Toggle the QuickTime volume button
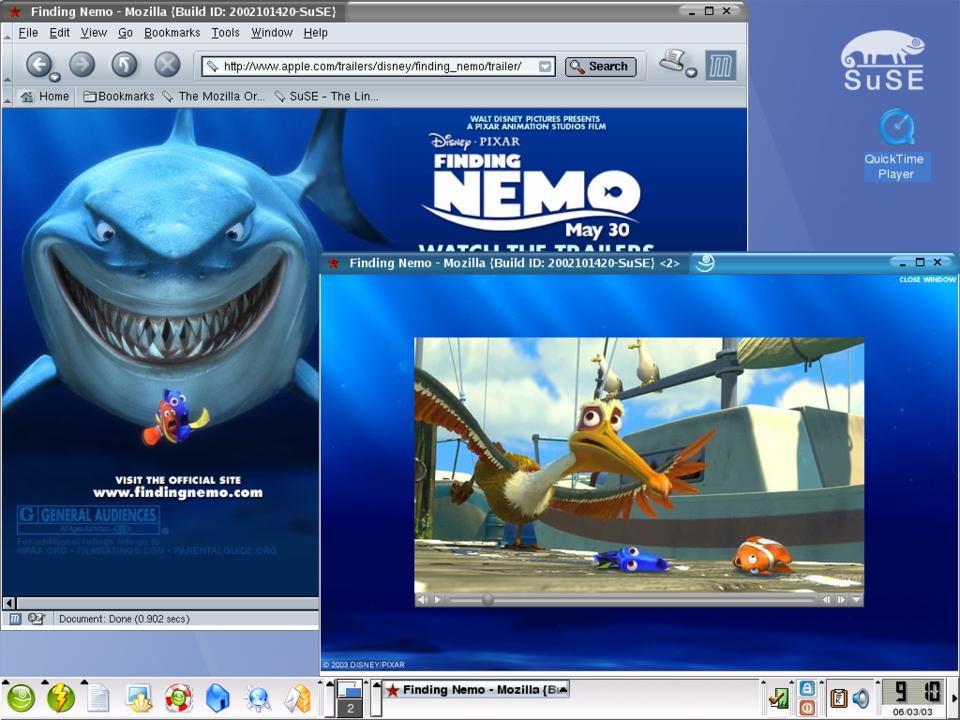The image size is (960, 720). pos(422,600)
